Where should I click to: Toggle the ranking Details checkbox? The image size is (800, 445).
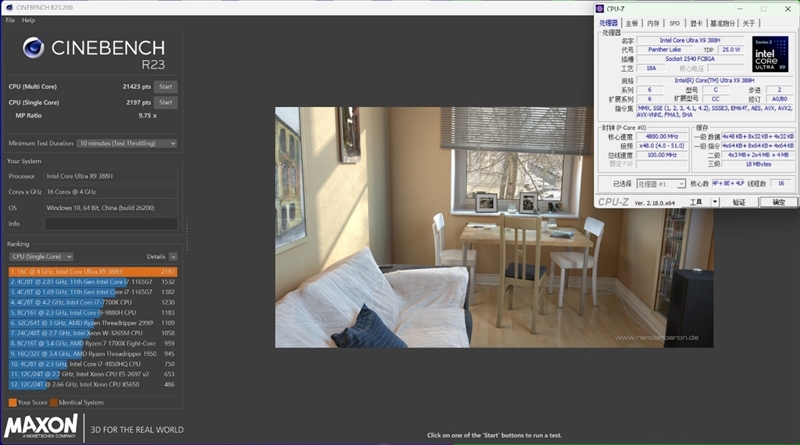pos(173,257)
